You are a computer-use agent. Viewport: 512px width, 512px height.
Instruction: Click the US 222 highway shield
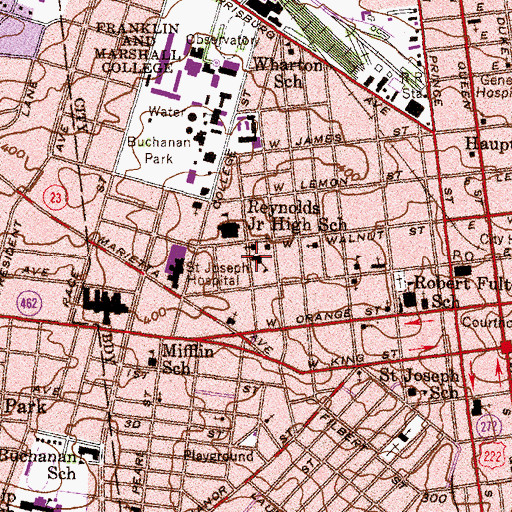click(x=491, y=455)
